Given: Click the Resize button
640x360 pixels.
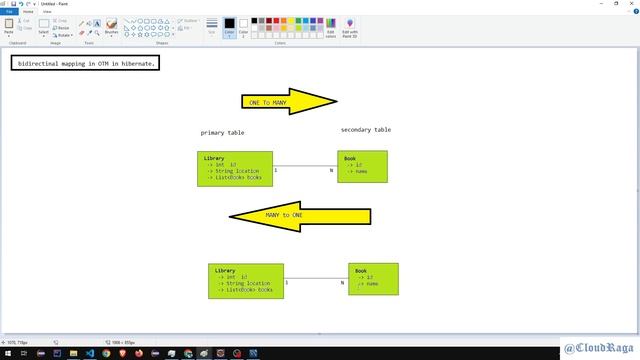Looking at the screenshot, I should point(61,28).
